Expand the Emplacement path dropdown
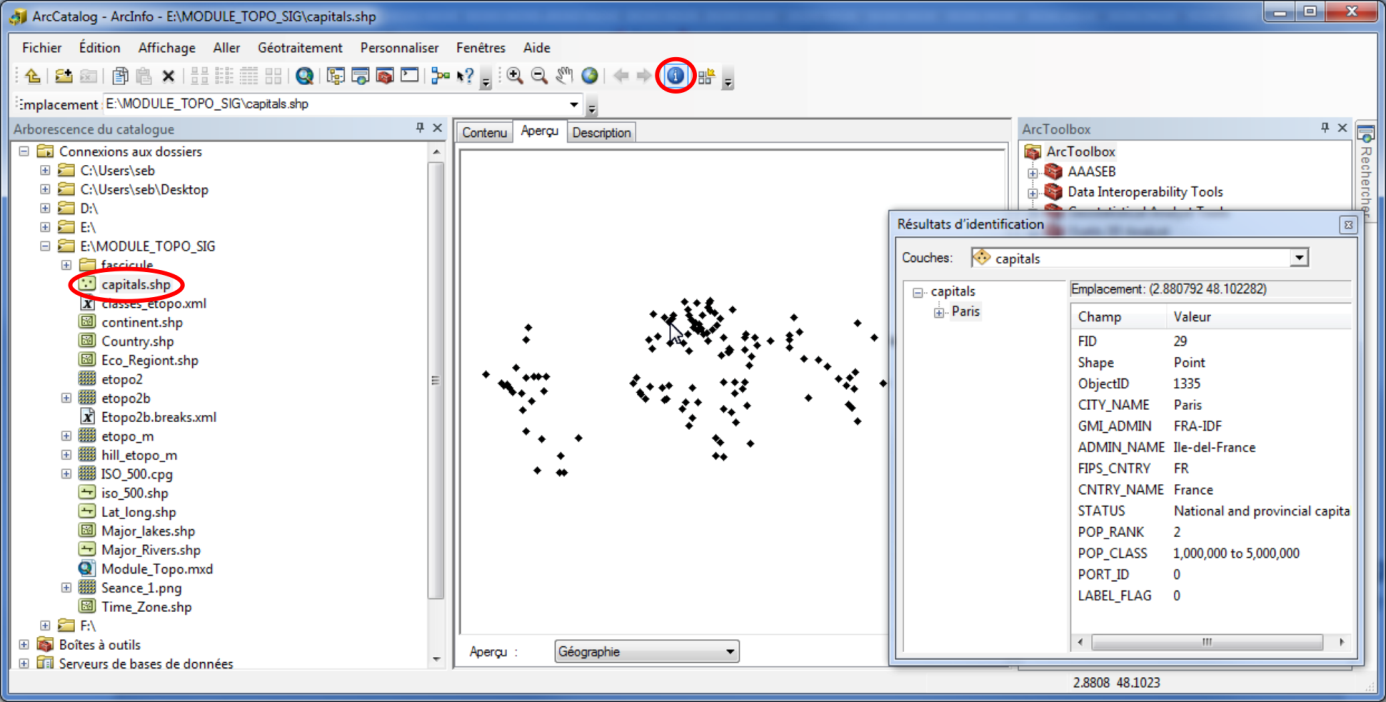This screenshot has width=1386, height=702. (574, 104)
